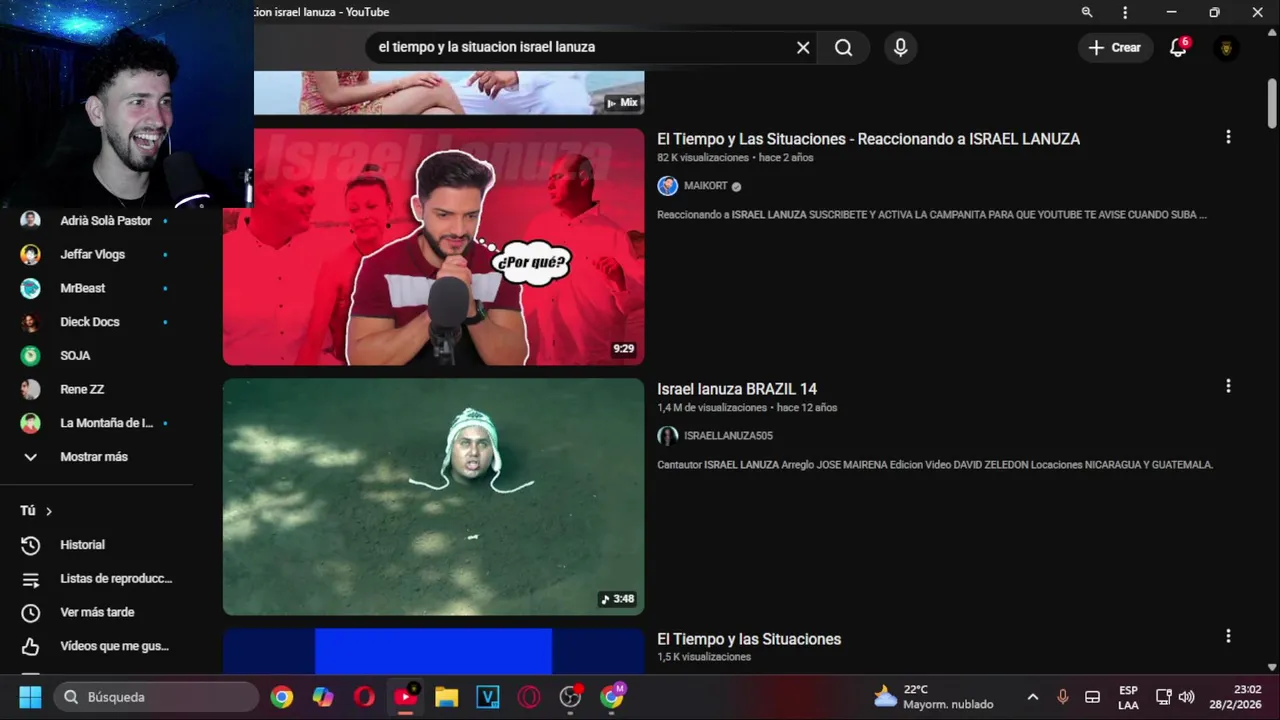Open options menu for El Tiempo y las Situaciones 1,5 K video

(1228, 636)
